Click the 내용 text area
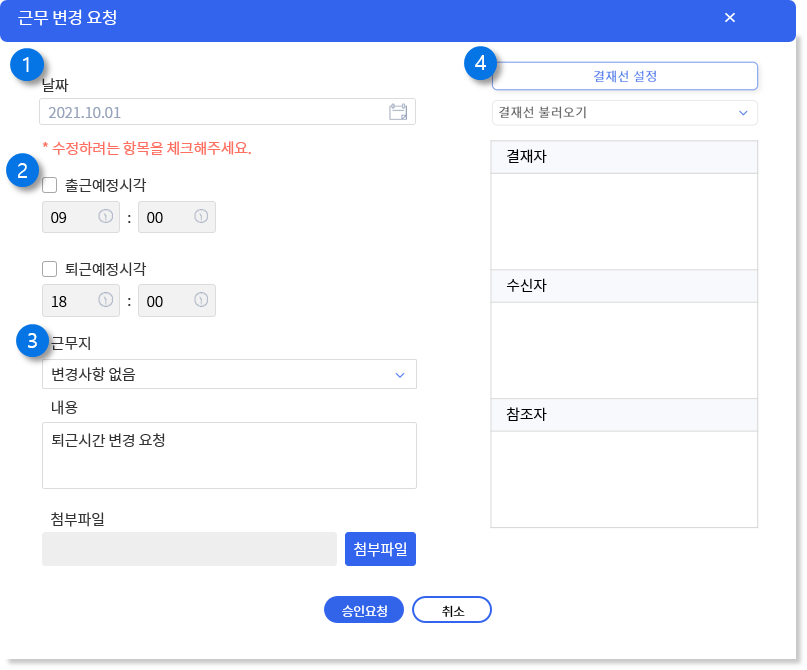The image size is (807, 670). (x=230, y=455)
